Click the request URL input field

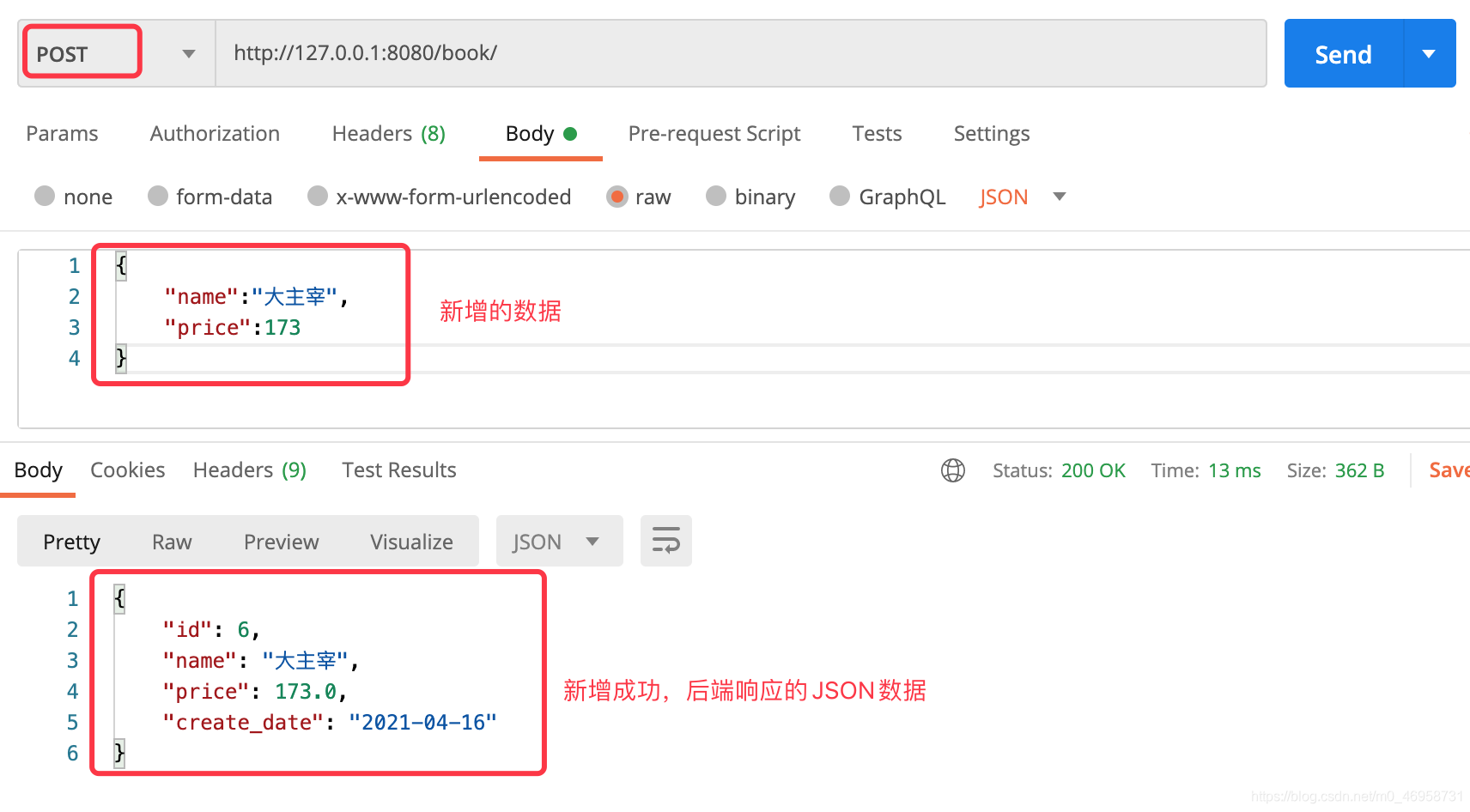(741, 53)
